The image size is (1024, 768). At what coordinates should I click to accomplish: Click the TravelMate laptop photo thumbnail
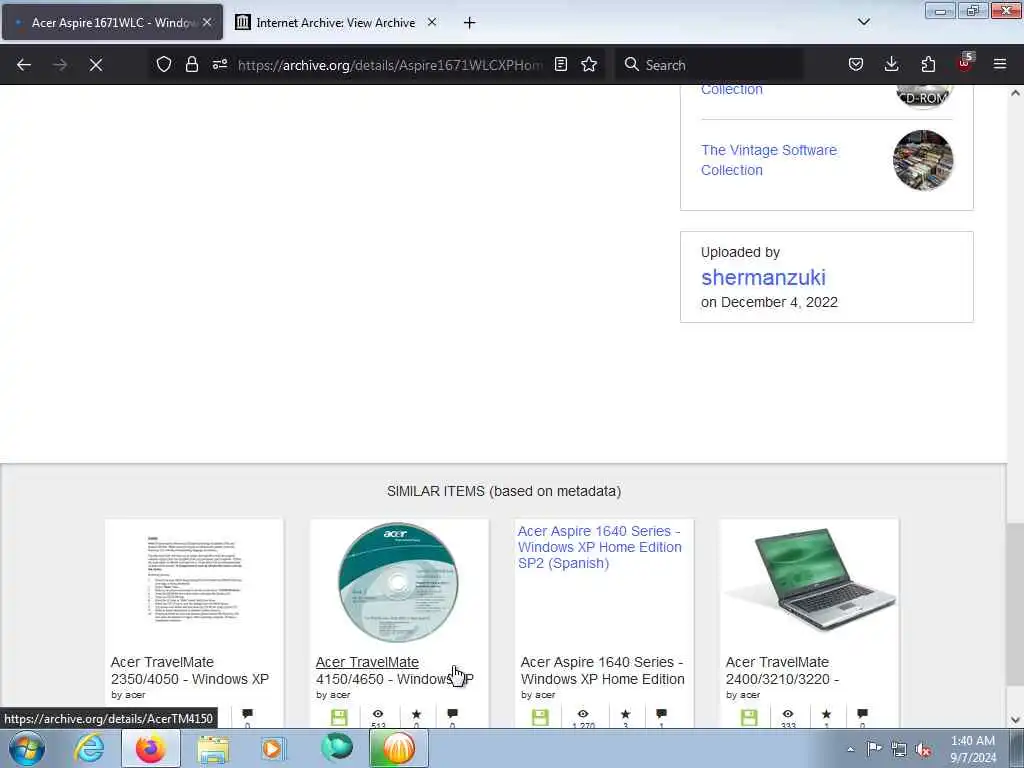click(810, 579)
